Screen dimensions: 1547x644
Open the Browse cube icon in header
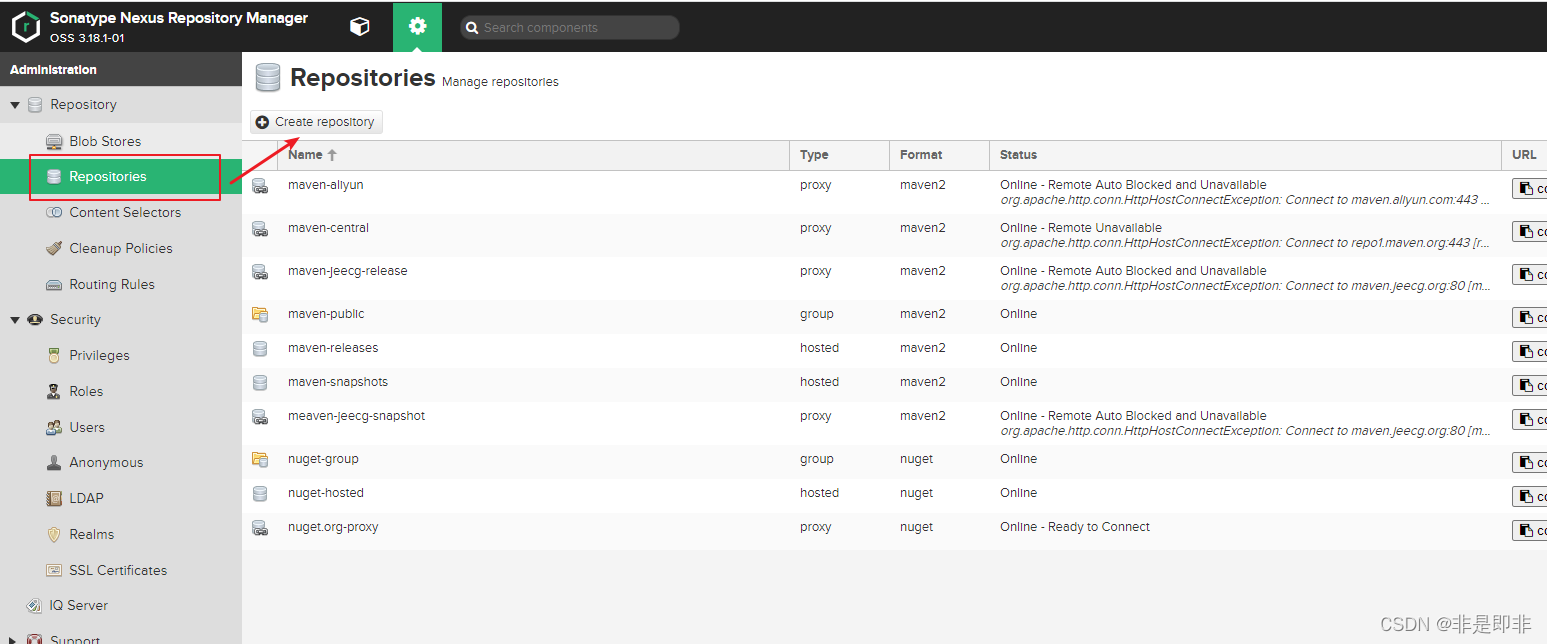tap(360, 27)
